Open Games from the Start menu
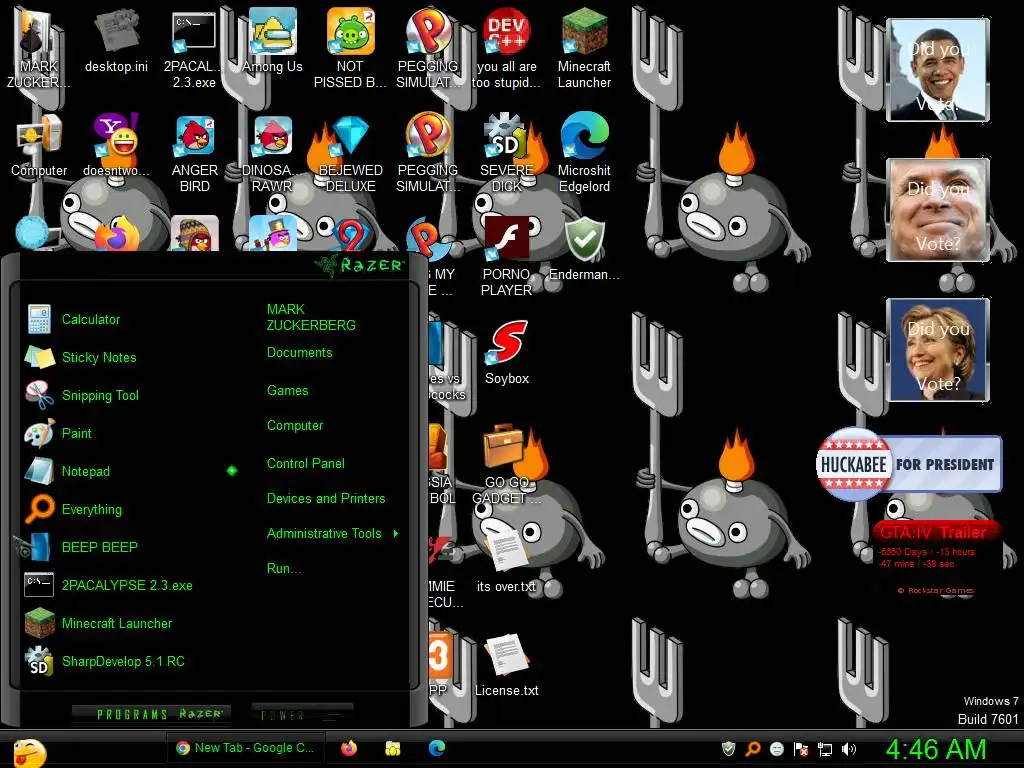This screenshot has width=1024, height=768. point(287,391)
